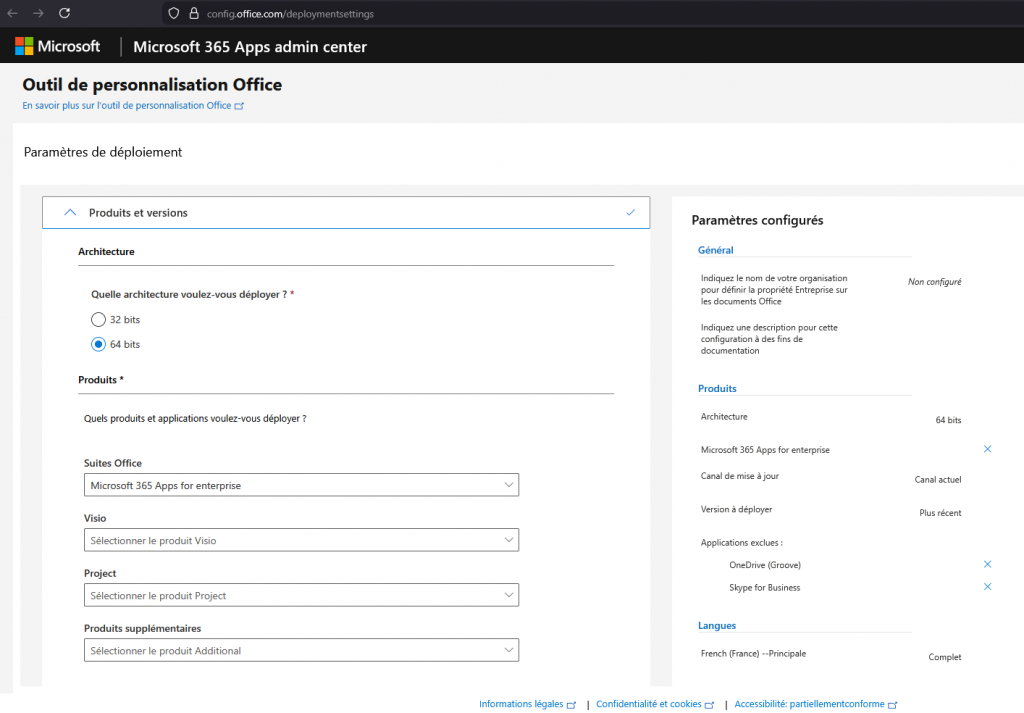Click the browser back arrow
Screen dimensions: 1024x713
tap(12, 13)
